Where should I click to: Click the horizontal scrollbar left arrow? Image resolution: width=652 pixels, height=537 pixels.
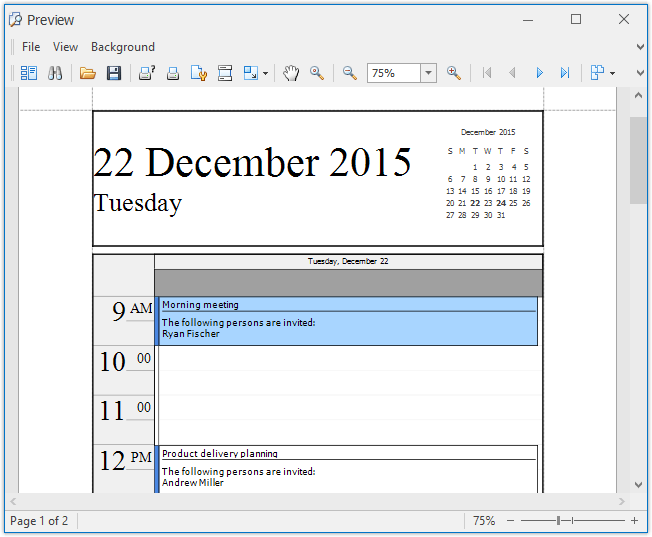click(13, 502)
